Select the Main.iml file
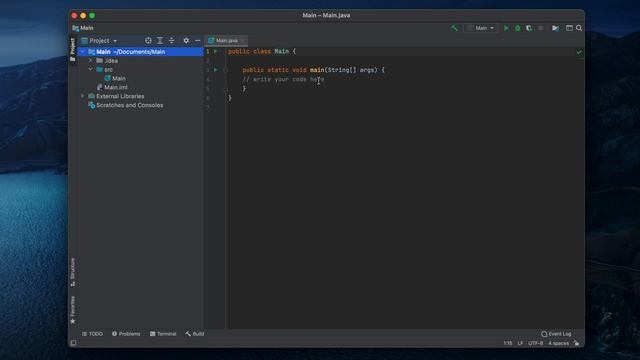 140,87
